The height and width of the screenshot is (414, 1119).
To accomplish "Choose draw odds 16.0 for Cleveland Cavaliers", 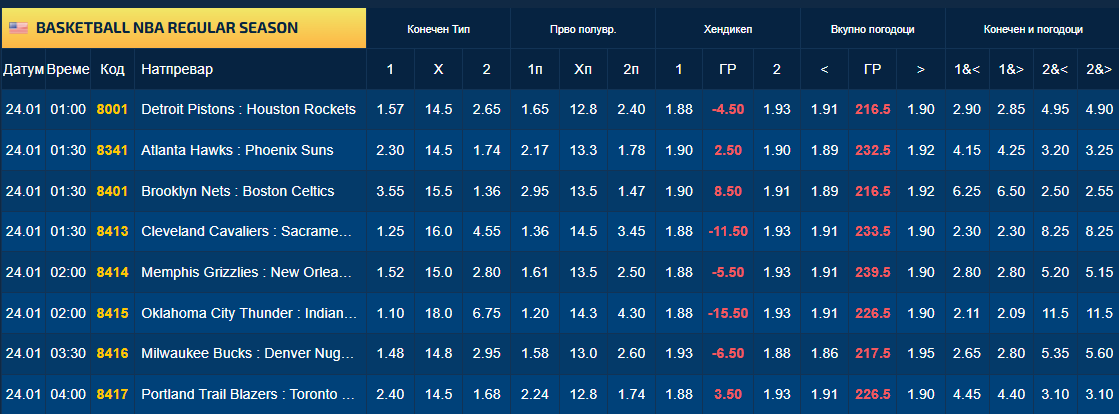I will click(438, 231).
